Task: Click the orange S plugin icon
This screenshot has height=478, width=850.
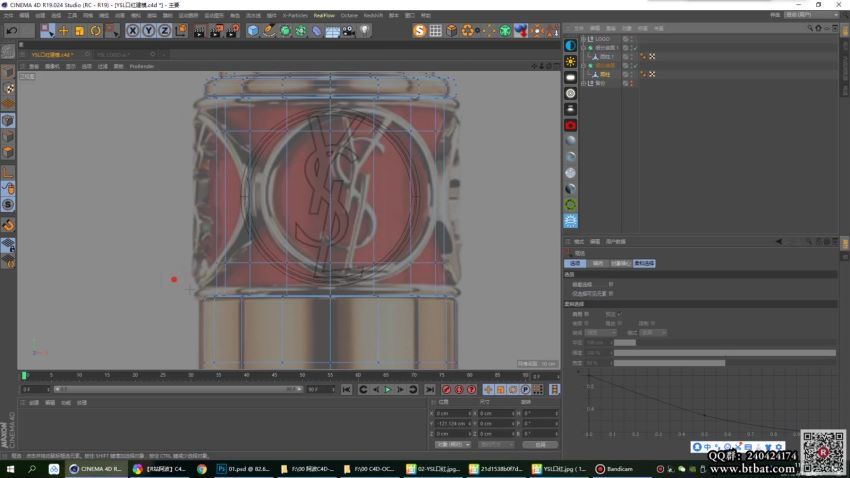Action: (419, 31)
